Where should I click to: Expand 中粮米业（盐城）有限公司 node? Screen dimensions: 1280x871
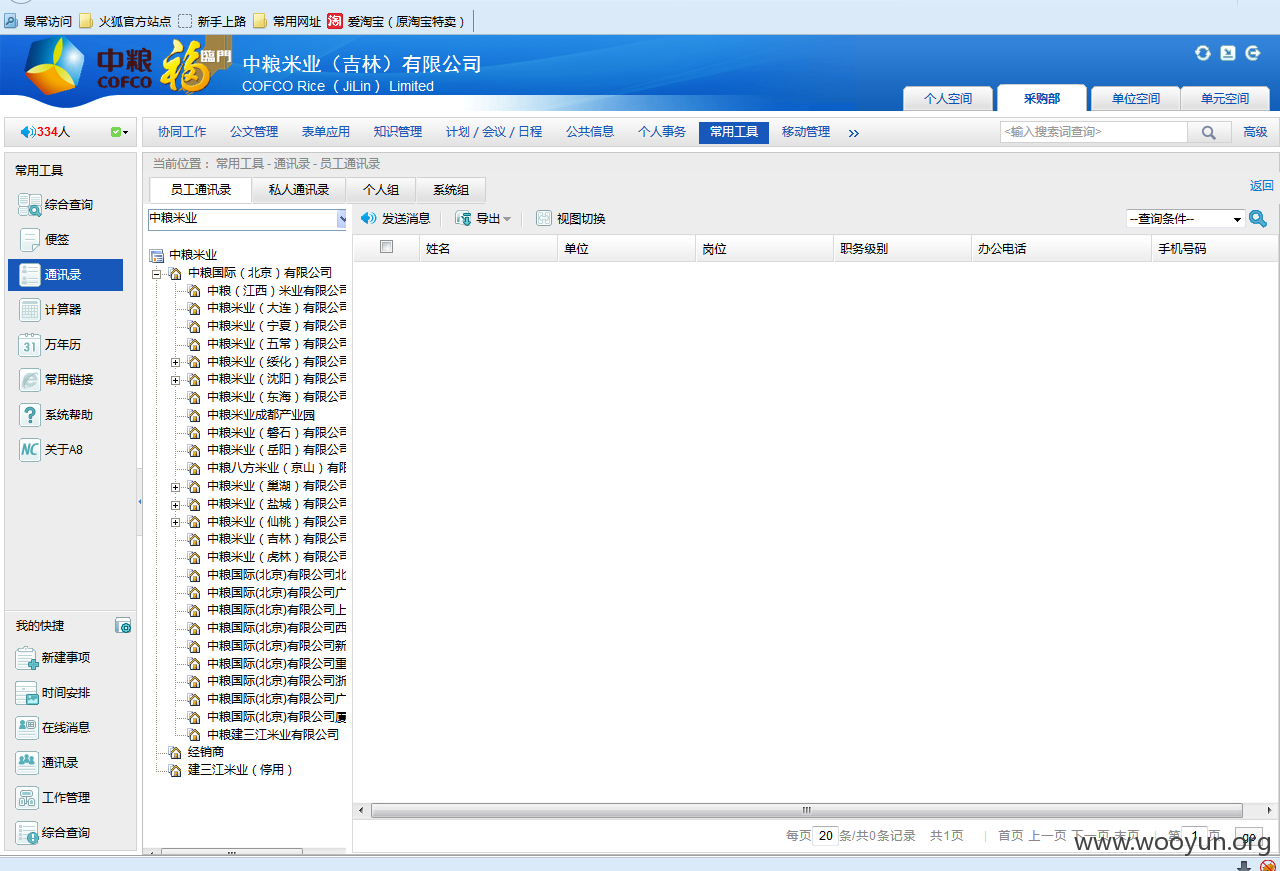point(175,504)
